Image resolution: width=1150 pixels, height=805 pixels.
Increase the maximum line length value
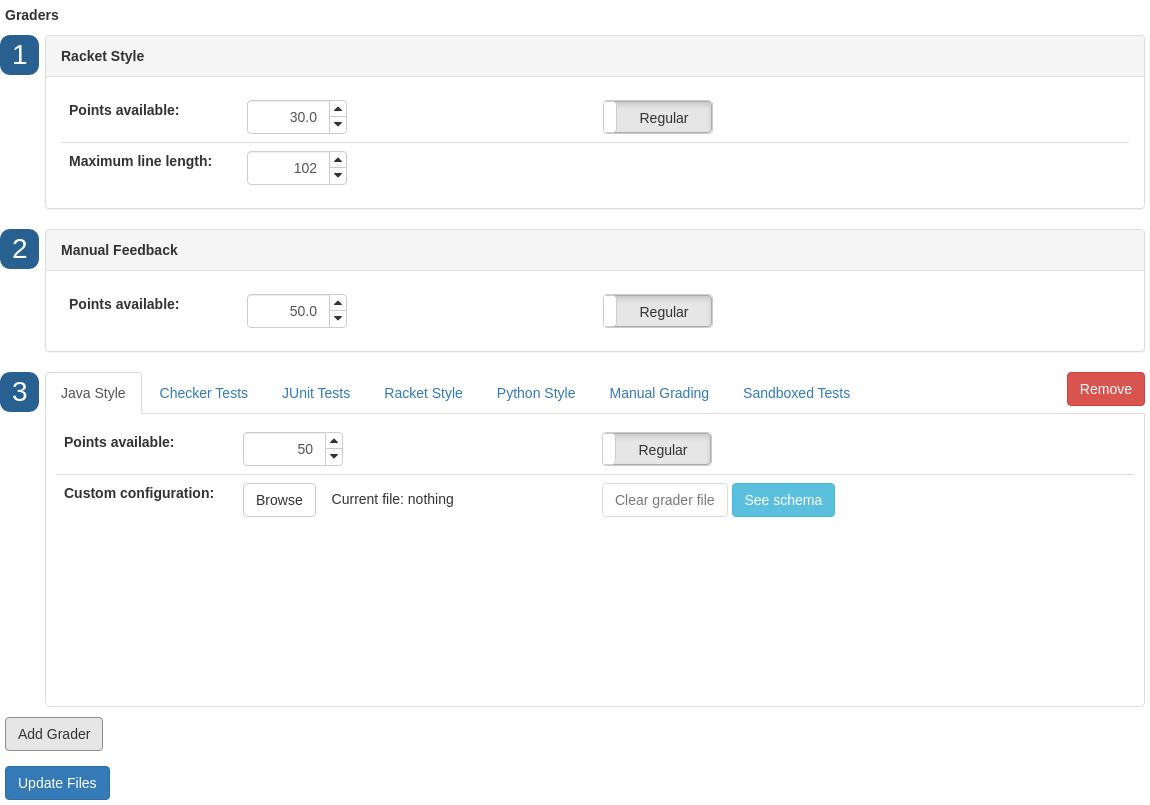tap(338, 160)
